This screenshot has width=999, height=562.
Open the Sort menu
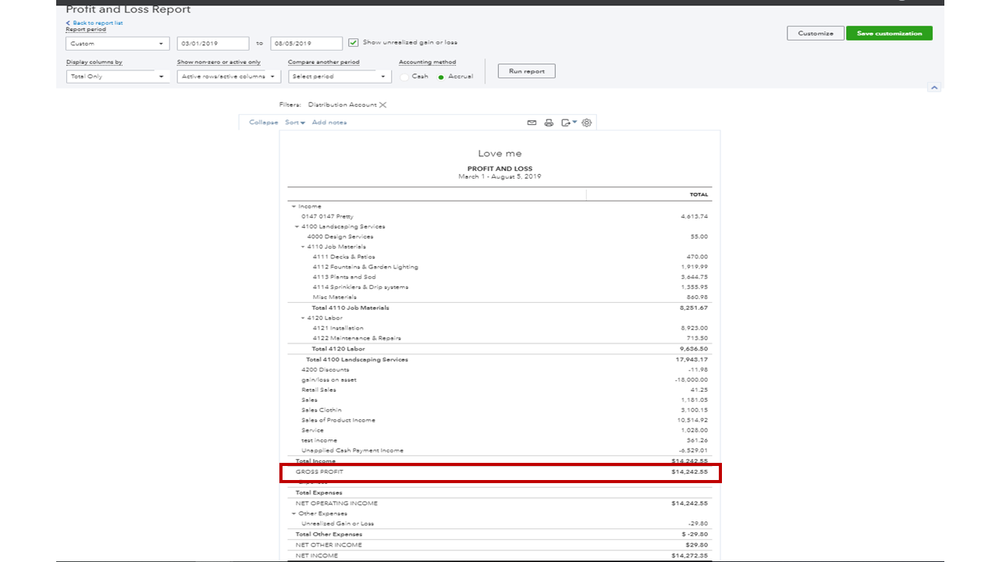click(x=295, y=123)
